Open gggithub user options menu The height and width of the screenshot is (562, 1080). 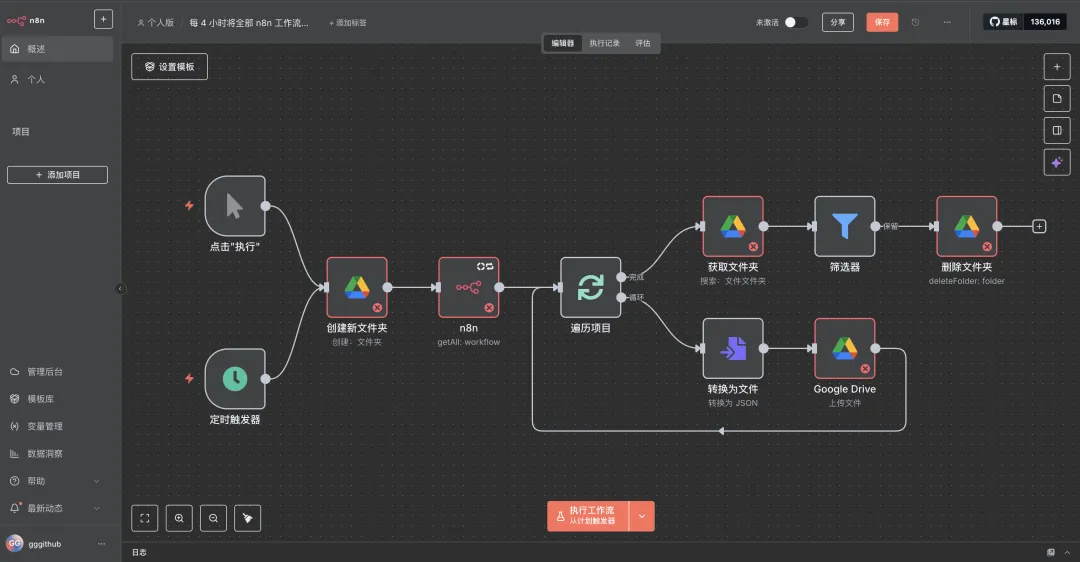pyautogui.click(x=102, y=544)
